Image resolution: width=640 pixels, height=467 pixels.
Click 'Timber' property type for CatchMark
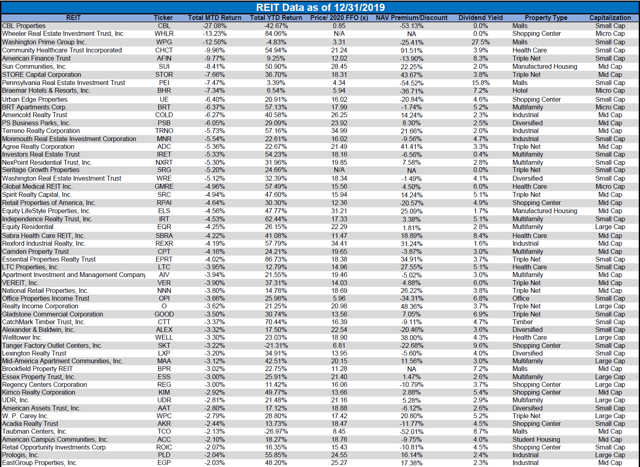click(522, 322)
